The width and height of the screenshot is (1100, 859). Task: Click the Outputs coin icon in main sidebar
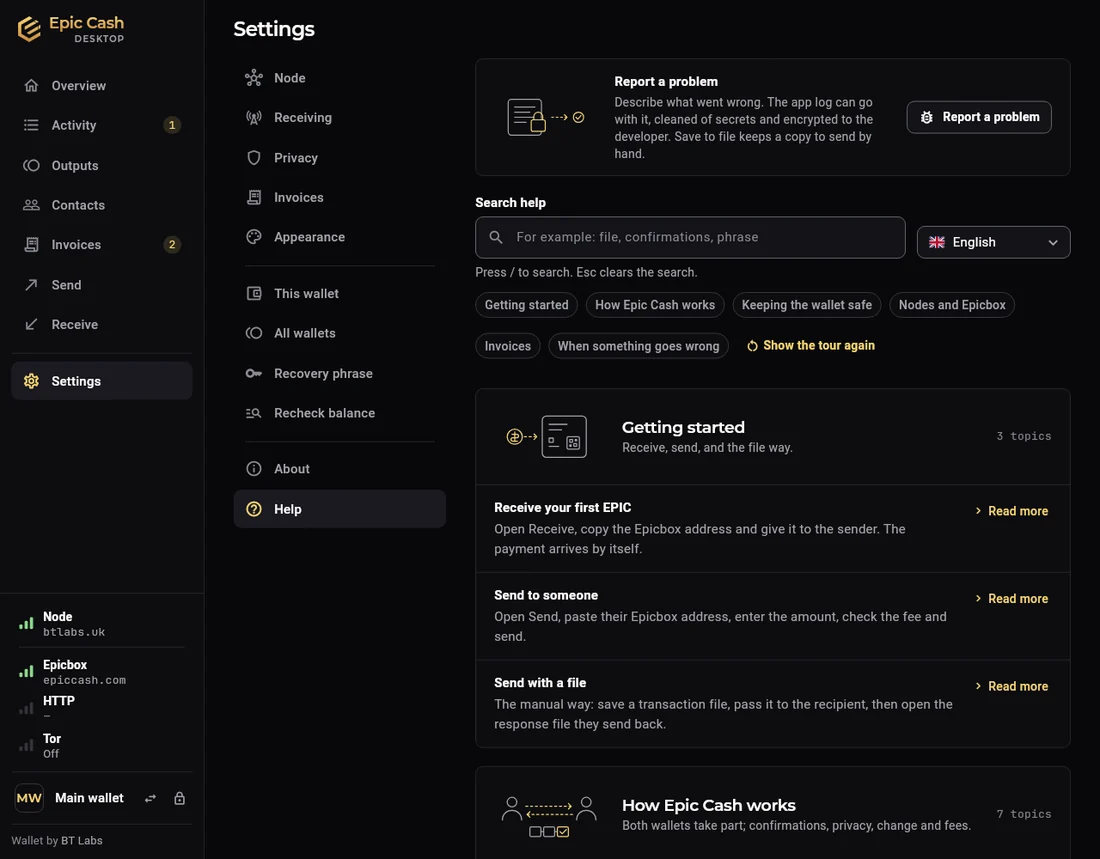click(31, 166)
